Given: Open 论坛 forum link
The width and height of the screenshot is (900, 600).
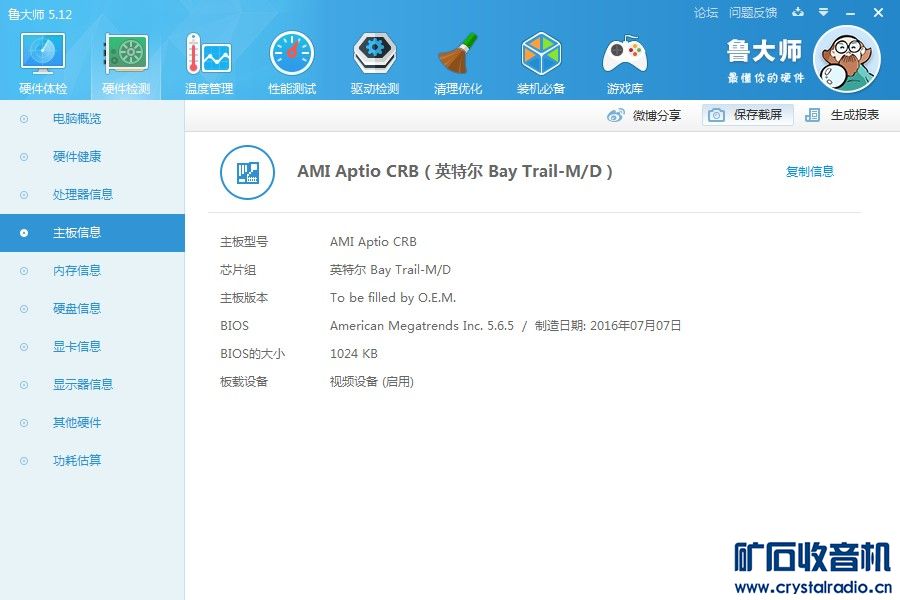Looking at the screenshot, I should tap(705, 13).
